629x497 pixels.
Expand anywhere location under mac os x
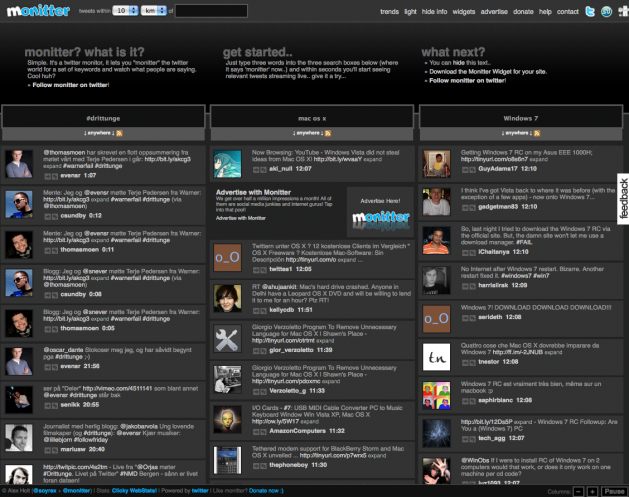(308, 133)
